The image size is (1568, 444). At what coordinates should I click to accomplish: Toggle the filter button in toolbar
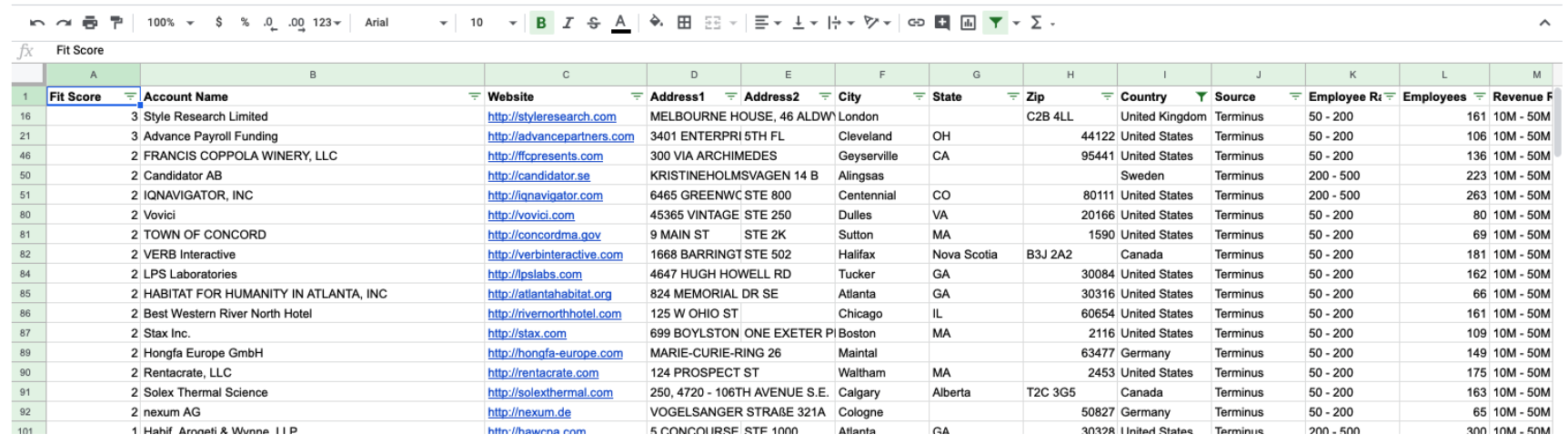click(996, 23)
